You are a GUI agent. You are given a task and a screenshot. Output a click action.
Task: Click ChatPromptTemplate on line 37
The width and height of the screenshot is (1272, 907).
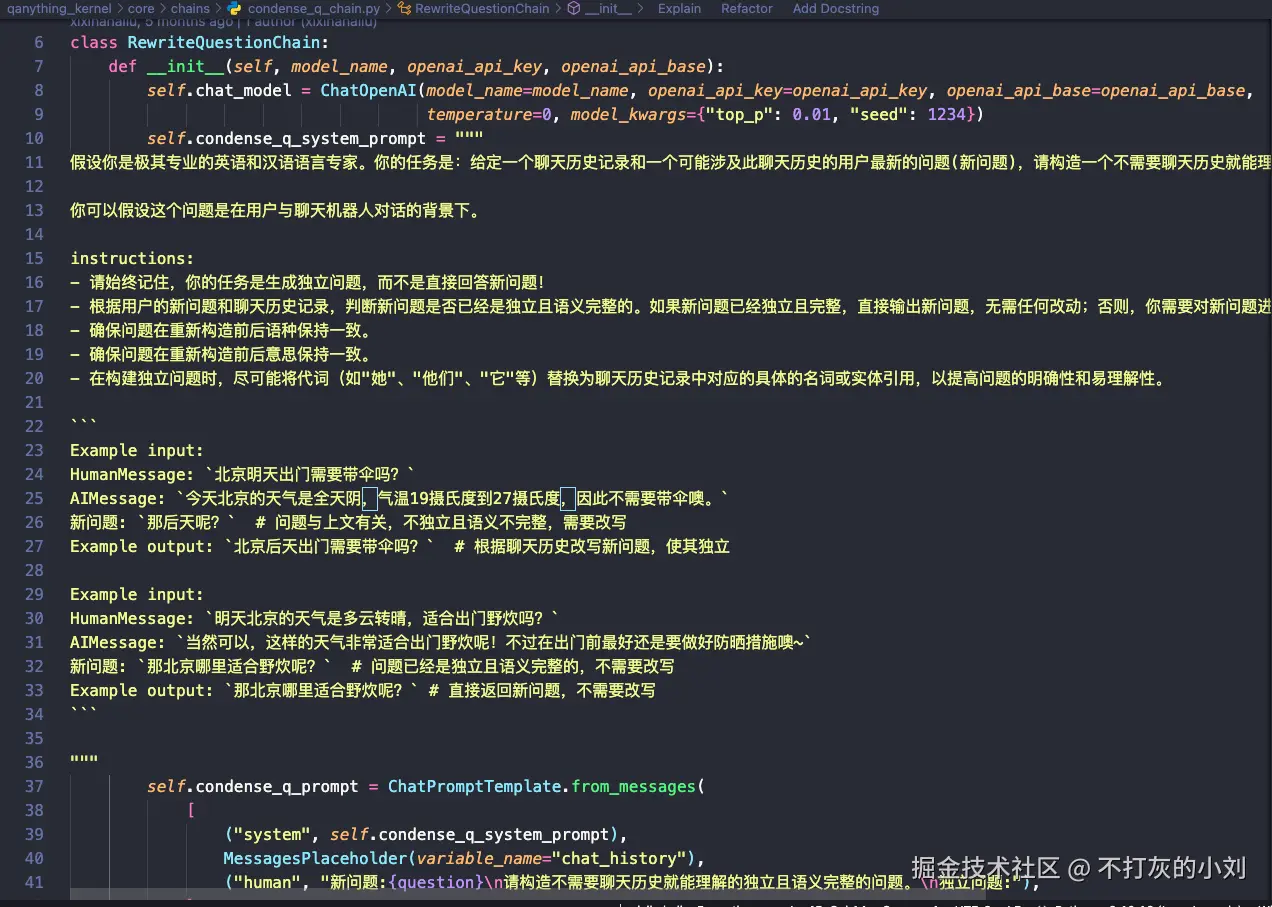click(x=475, y=787)
